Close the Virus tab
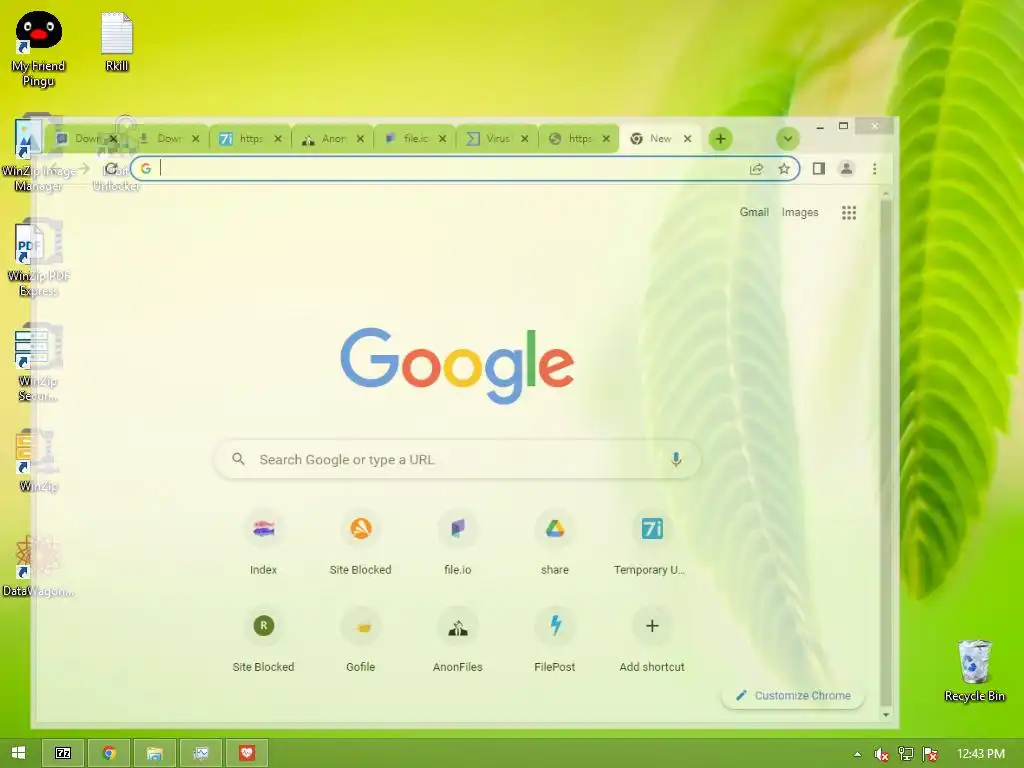Screen dimensions: 1024x768 tap(524, 138)
